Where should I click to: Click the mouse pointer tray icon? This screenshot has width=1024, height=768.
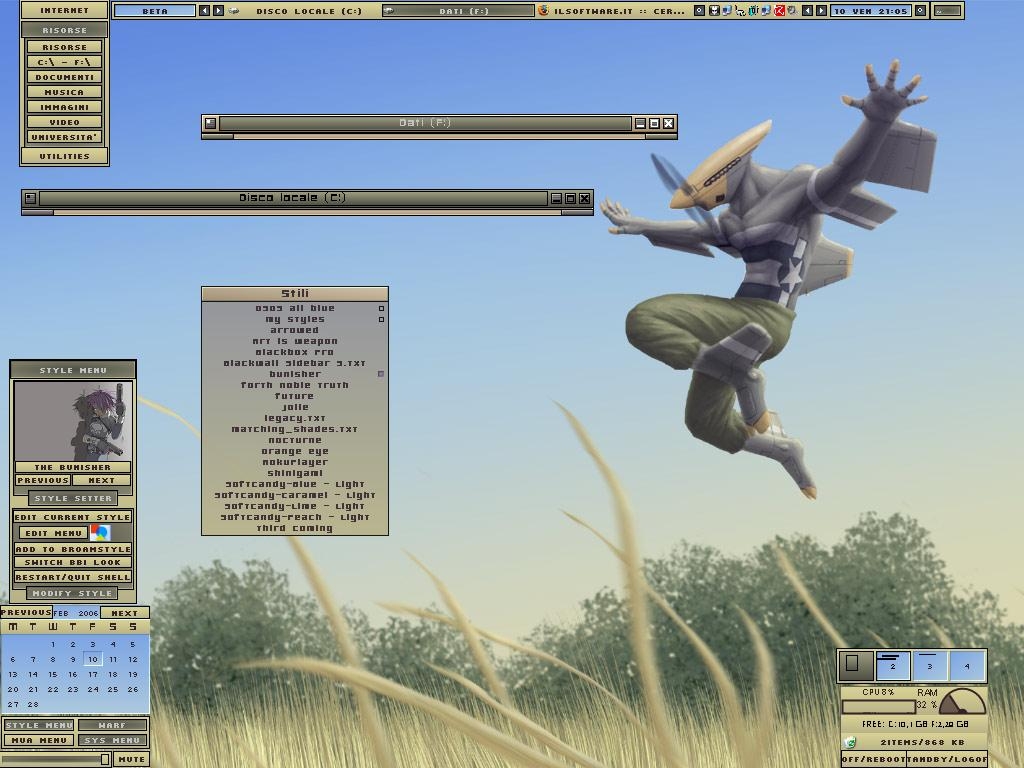(740, 10)
